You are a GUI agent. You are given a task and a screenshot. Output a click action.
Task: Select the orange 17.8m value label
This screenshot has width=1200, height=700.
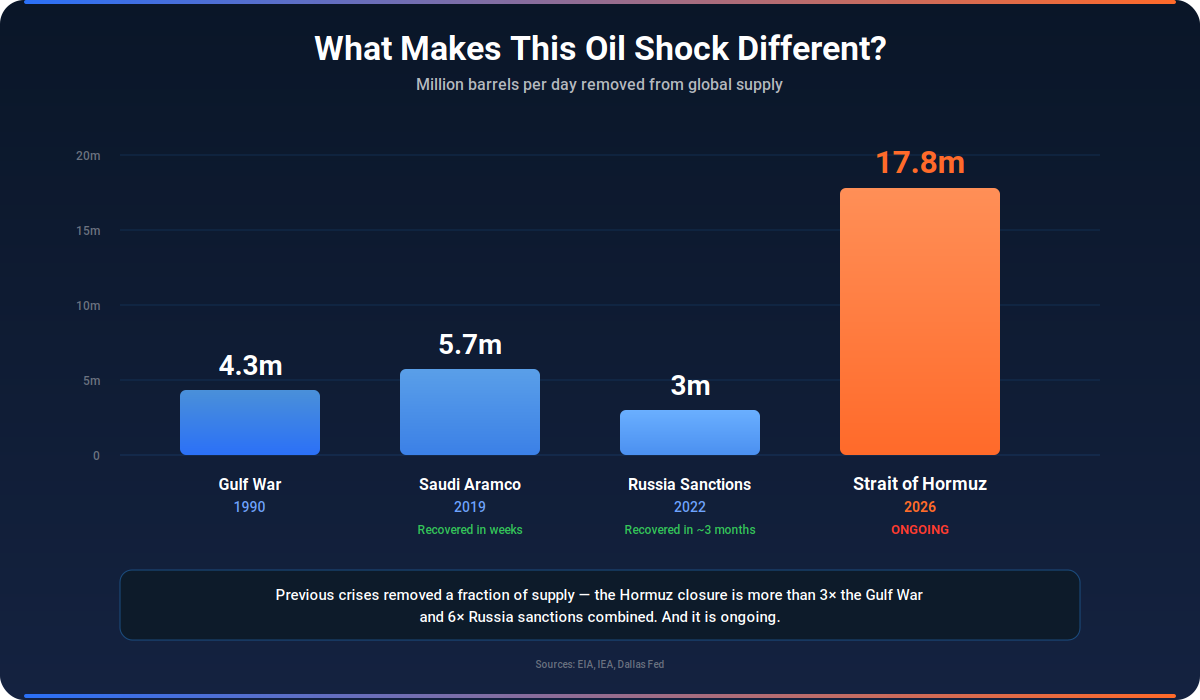coord(920,162)
